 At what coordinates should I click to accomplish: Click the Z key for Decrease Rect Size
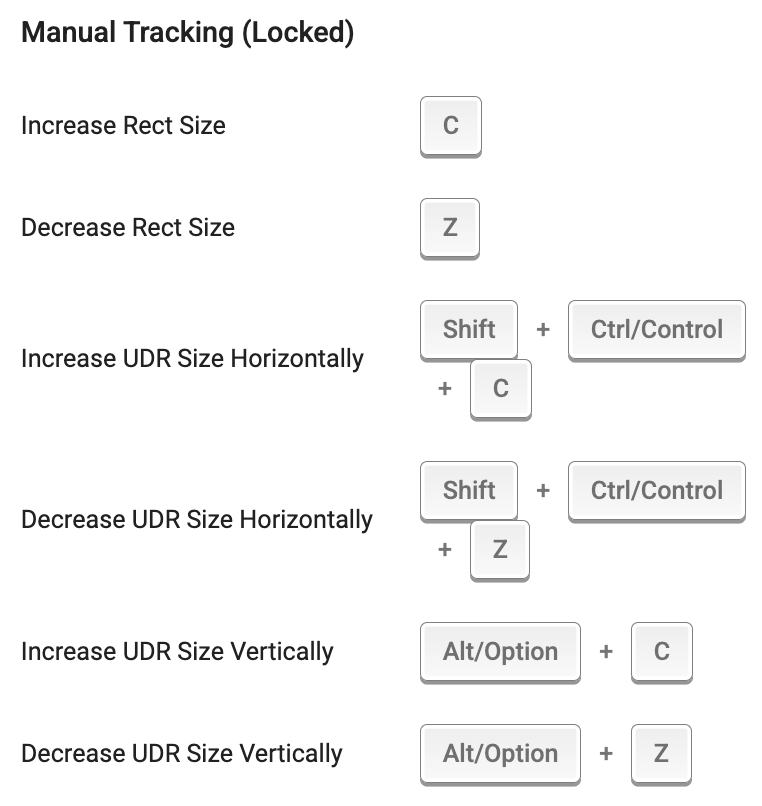(x=450, y=228)
